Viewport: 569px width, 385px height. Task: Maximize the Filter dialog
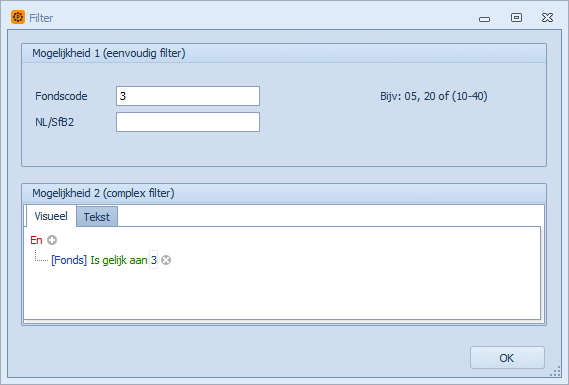(x=516, y=17)
